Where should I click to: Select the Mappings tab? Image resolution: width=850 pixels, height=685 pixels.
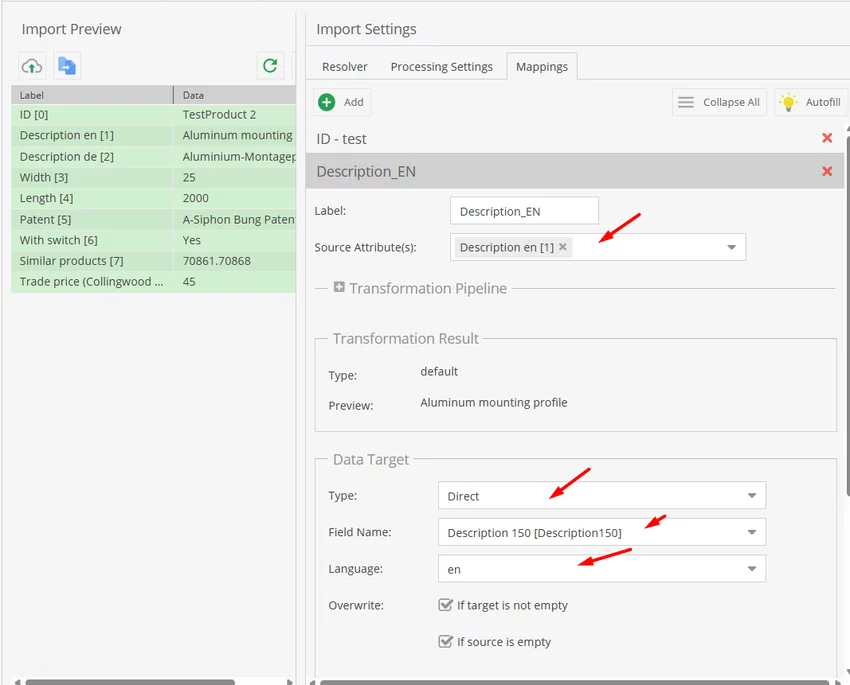click(542, 67)
